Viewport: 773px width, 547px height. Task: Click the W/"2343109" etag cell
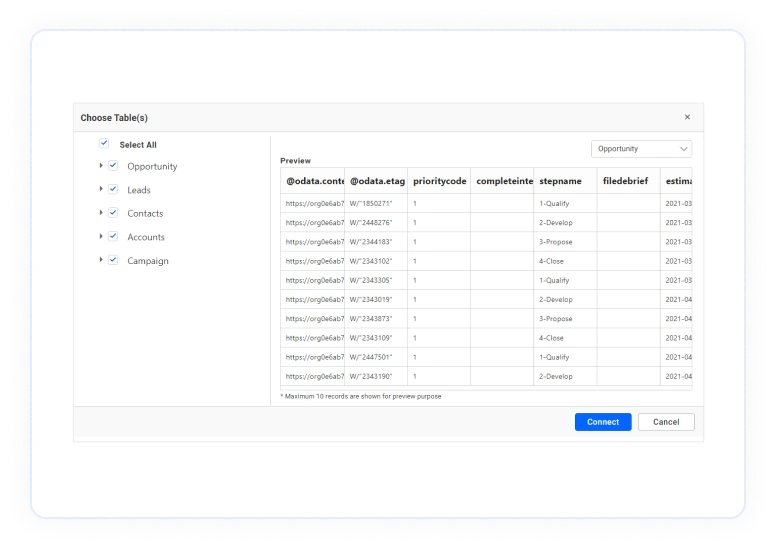coord(376,338)
